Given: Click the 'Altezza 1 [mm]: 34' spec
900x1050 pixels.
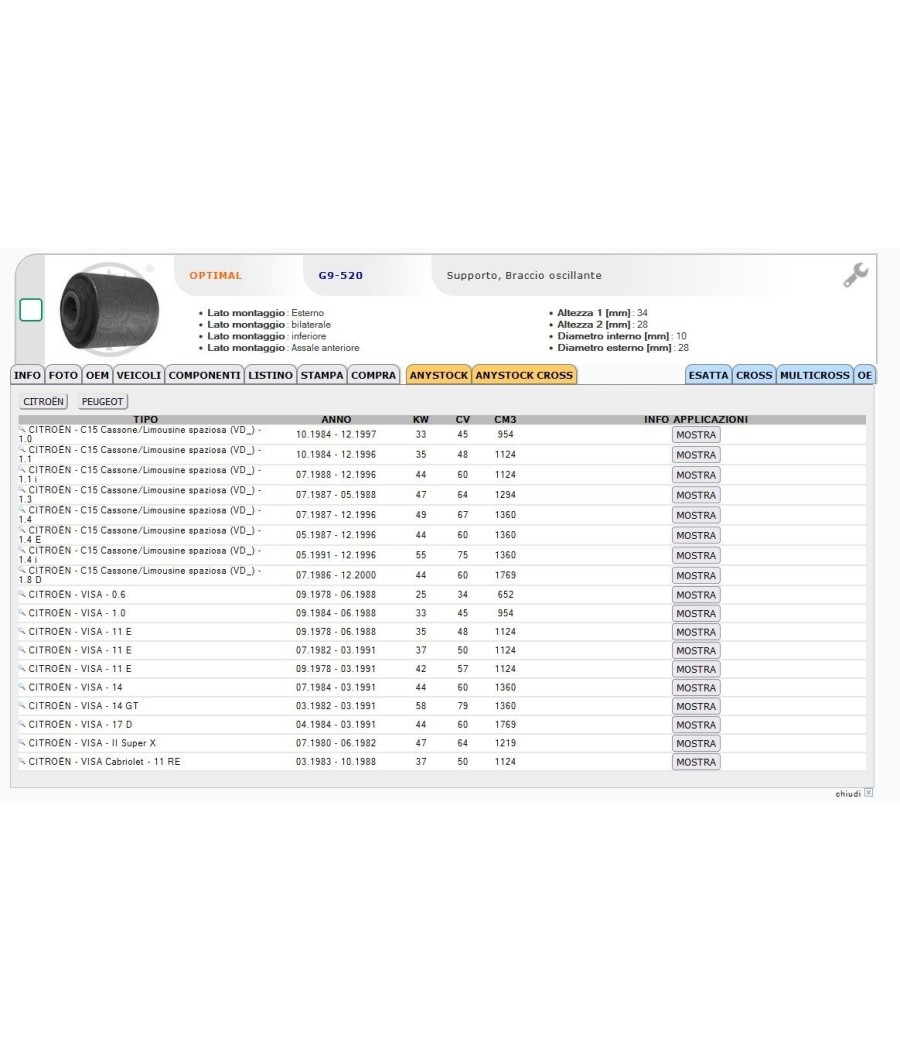Looking at the screenshot, I should click(602, 313).
